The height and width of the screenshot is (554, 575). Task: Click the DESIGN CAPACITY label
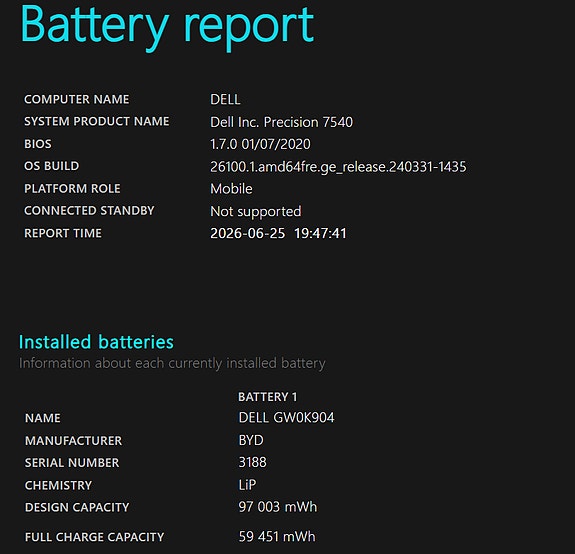click(x=77, y=507)
